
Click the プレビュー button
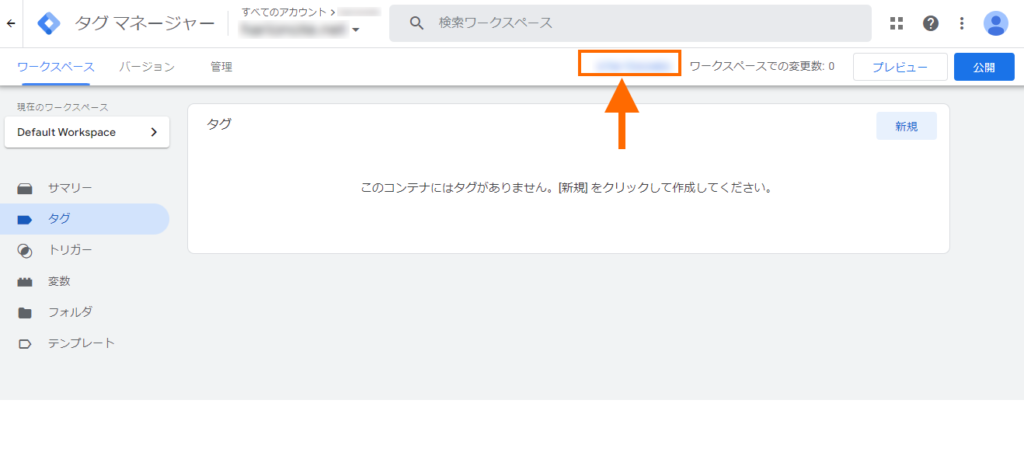point(900,67)
